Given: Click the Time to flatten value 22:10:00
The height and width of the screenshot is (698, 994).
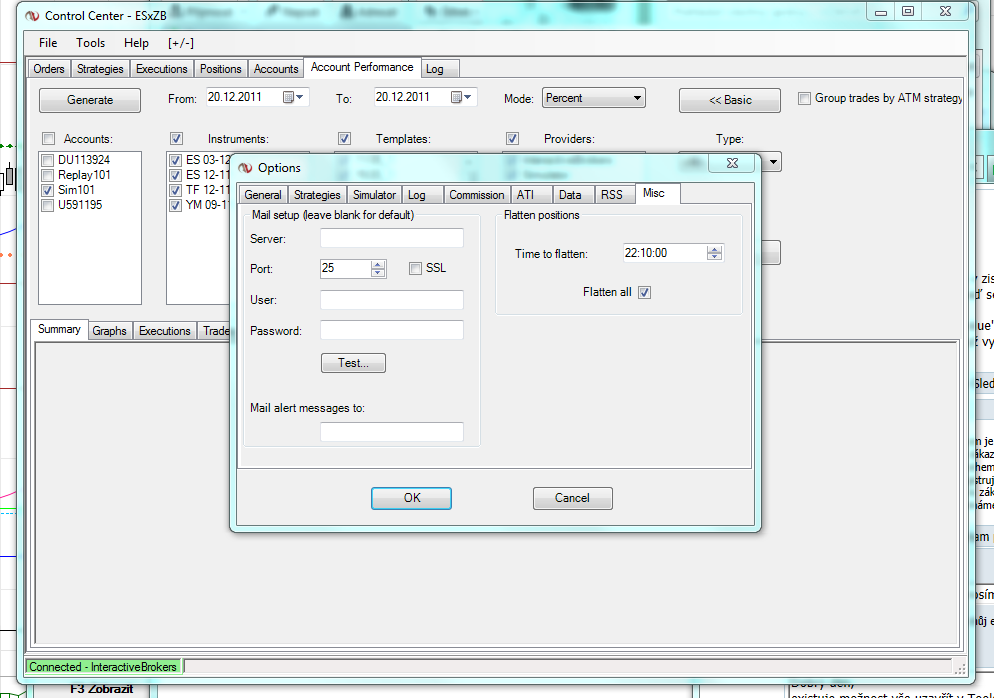Looking at the screenshot, I should pos(646,253).
